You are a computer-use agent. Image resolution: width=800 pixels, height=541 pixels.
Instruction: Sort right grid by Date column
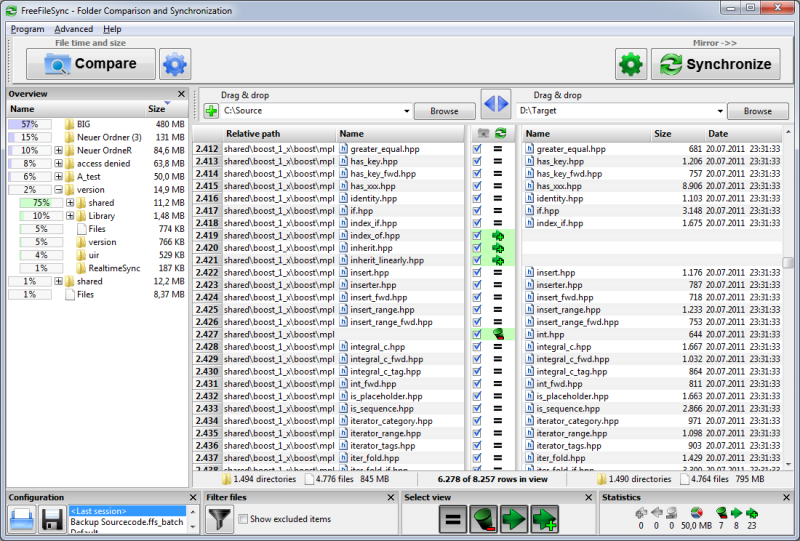(x=743, y=134)
